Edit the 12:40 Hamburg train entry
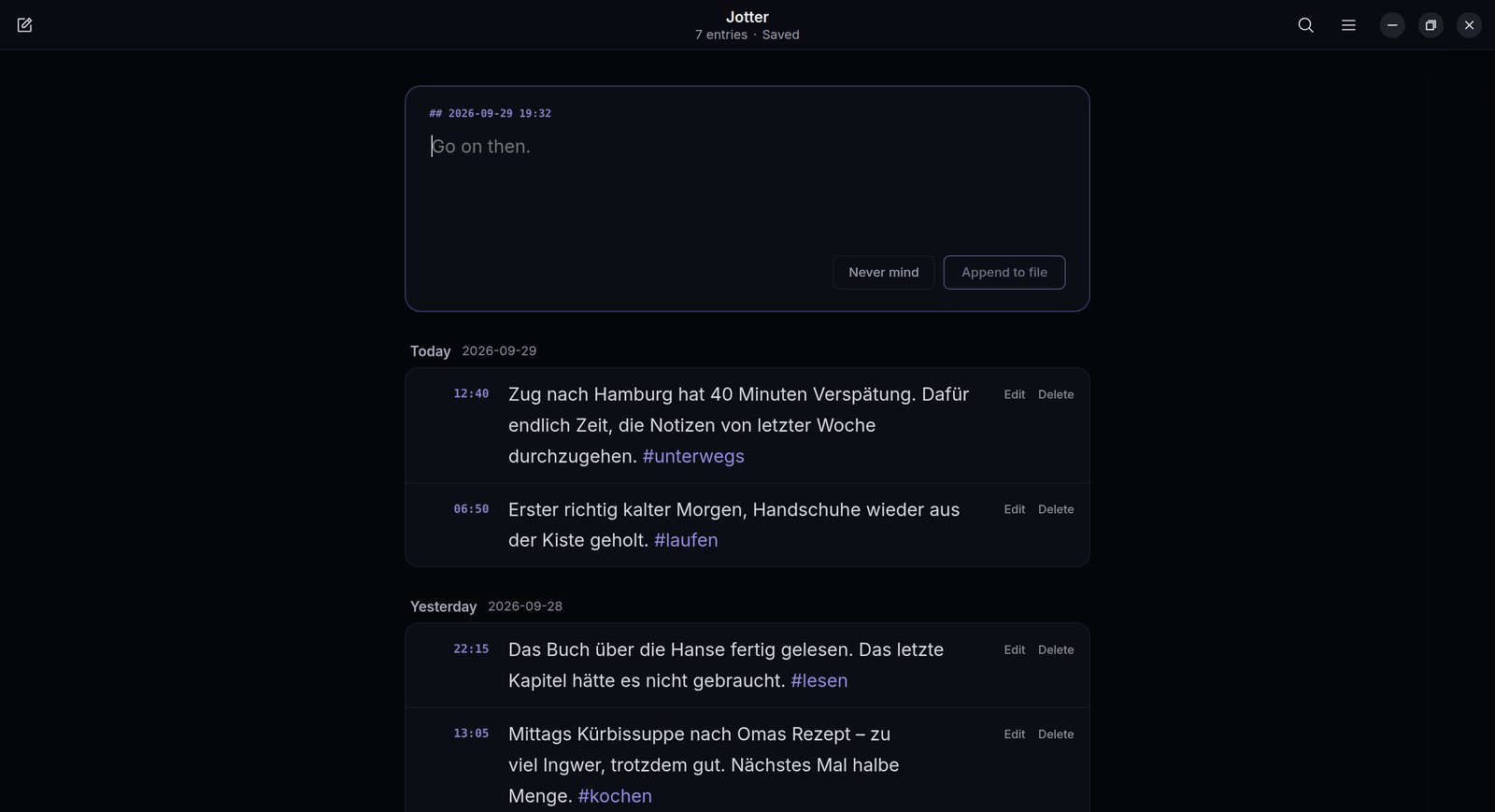The height and width of the screenshot is (812, 1495). tap(1015, 394)
